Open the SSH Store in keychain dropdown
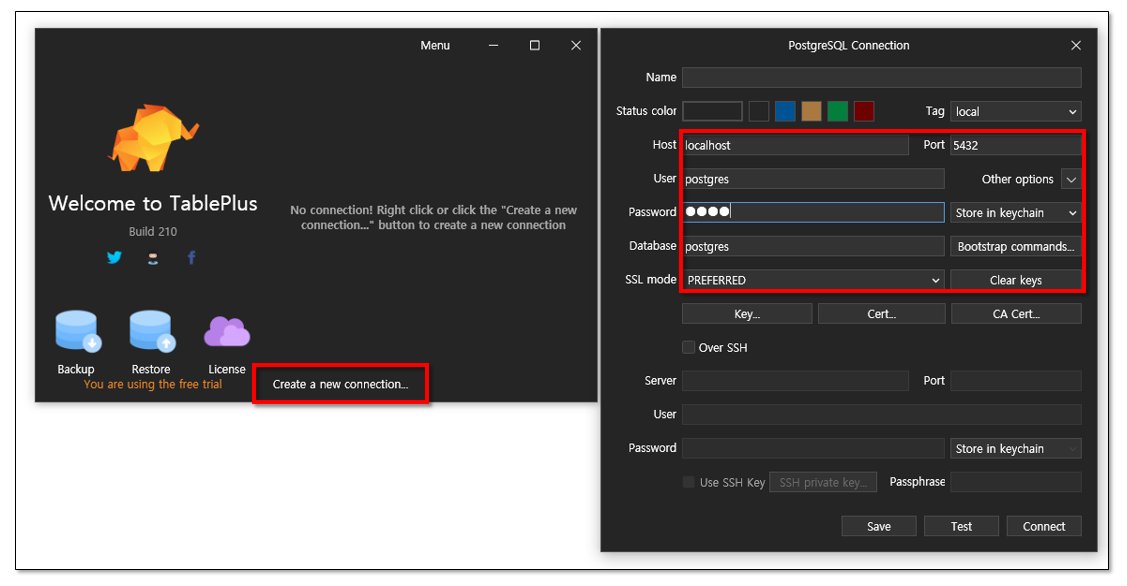 [1016, 449]
